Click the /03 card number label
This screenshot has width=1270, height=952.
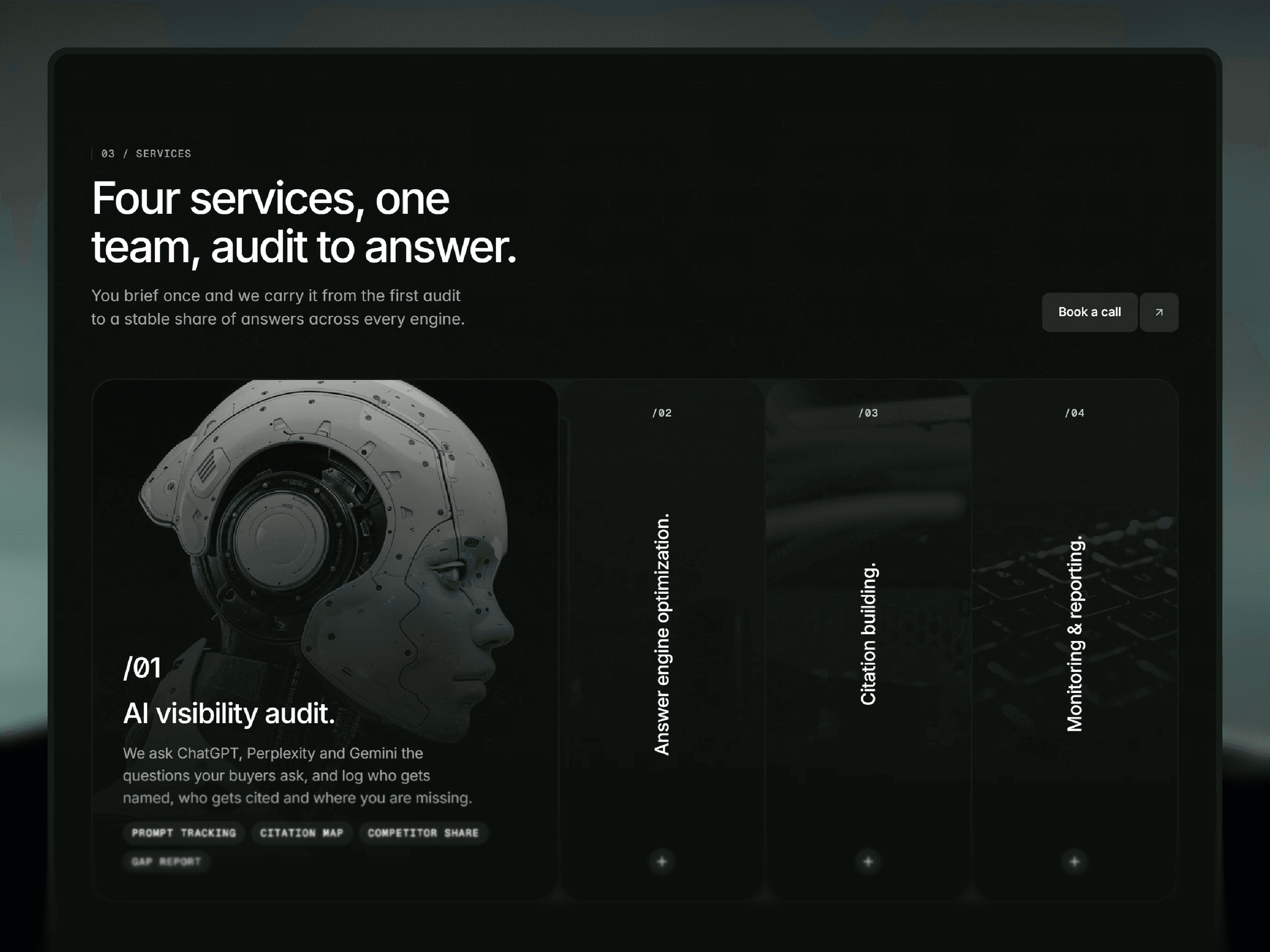[868, 413]
